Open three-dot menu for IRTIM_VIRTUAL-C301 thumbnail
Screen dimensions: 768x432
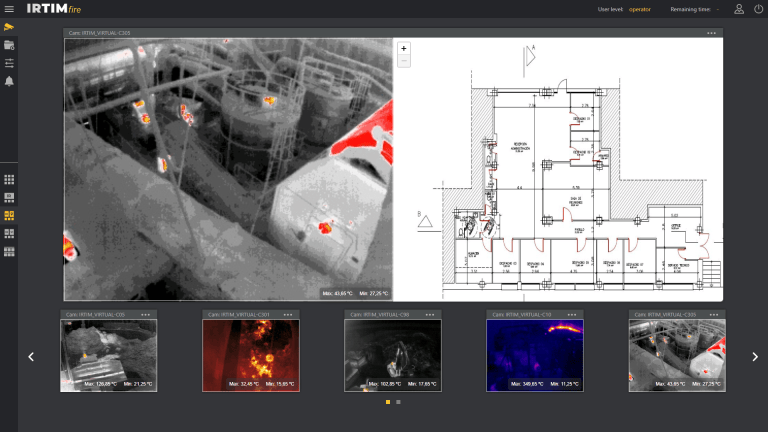288,314
